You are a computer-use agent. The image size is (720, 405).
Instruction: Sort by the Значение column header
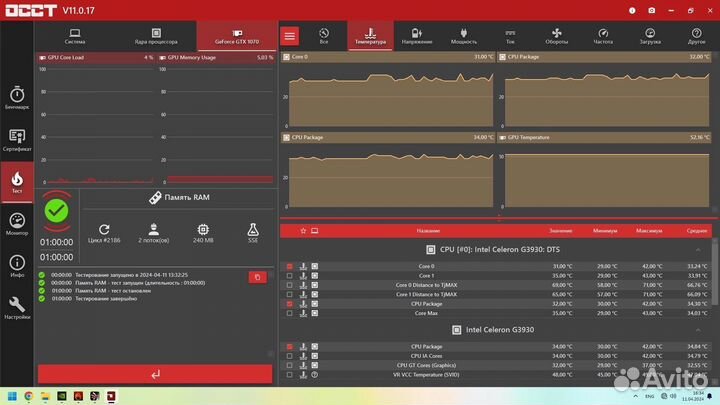coord(560,231)
